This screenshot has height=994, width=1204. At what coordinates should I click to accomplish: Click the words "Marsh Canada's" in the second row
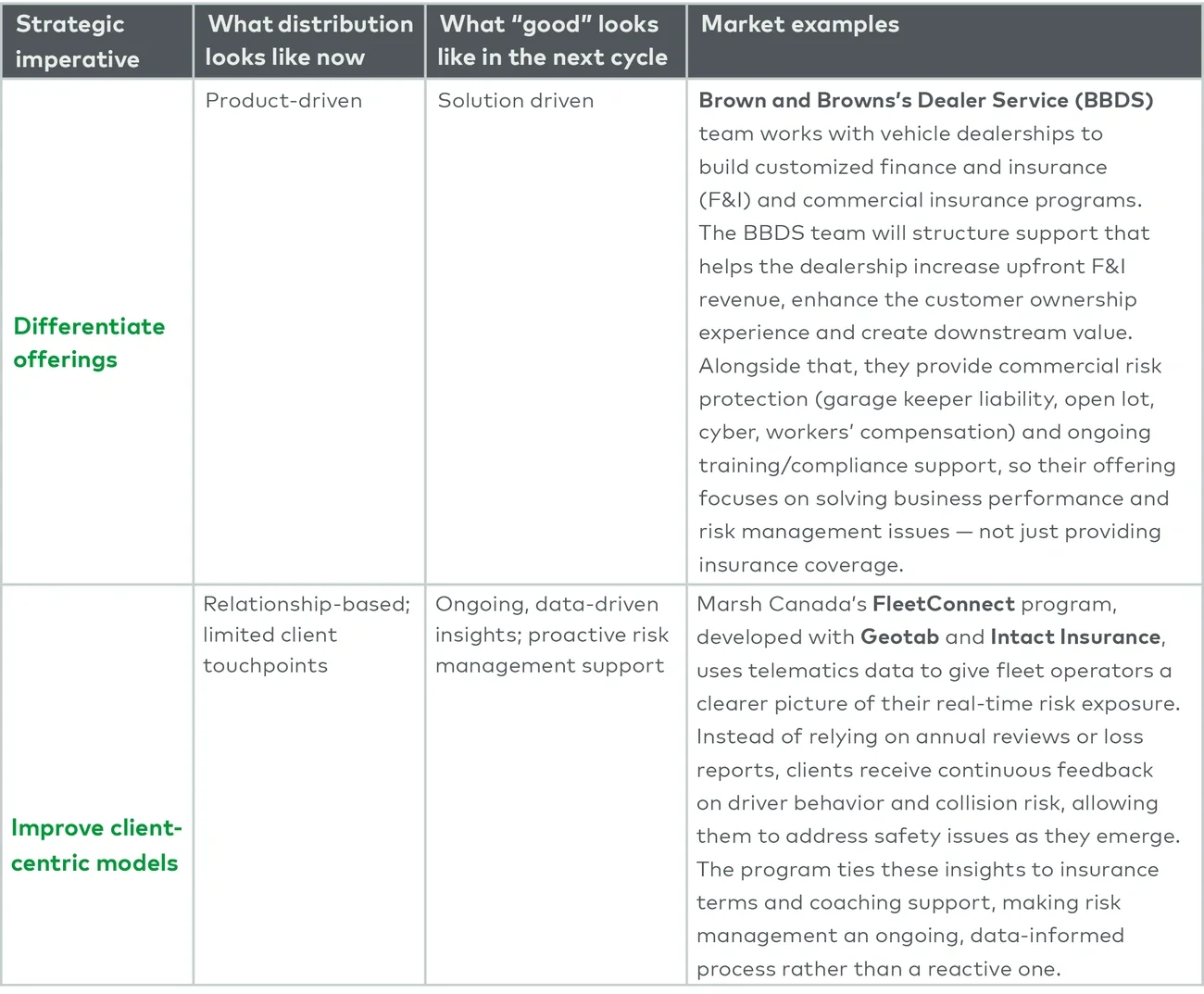(x=781, y=605)
